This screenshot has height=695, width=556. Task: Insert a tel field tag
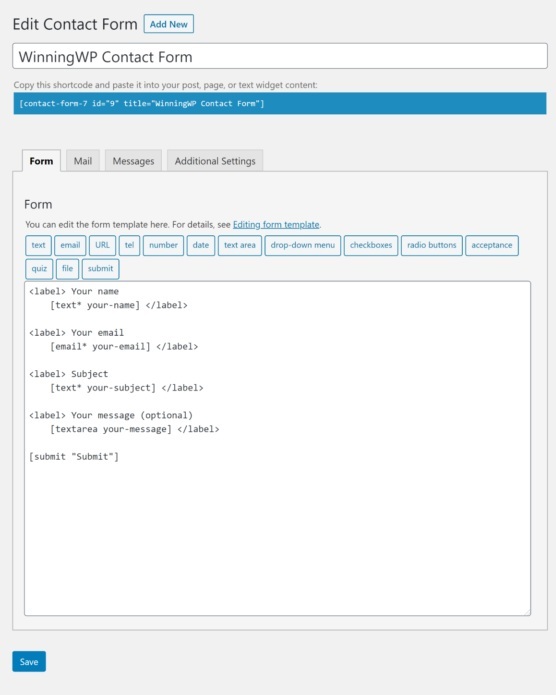[x=129, y=245]
